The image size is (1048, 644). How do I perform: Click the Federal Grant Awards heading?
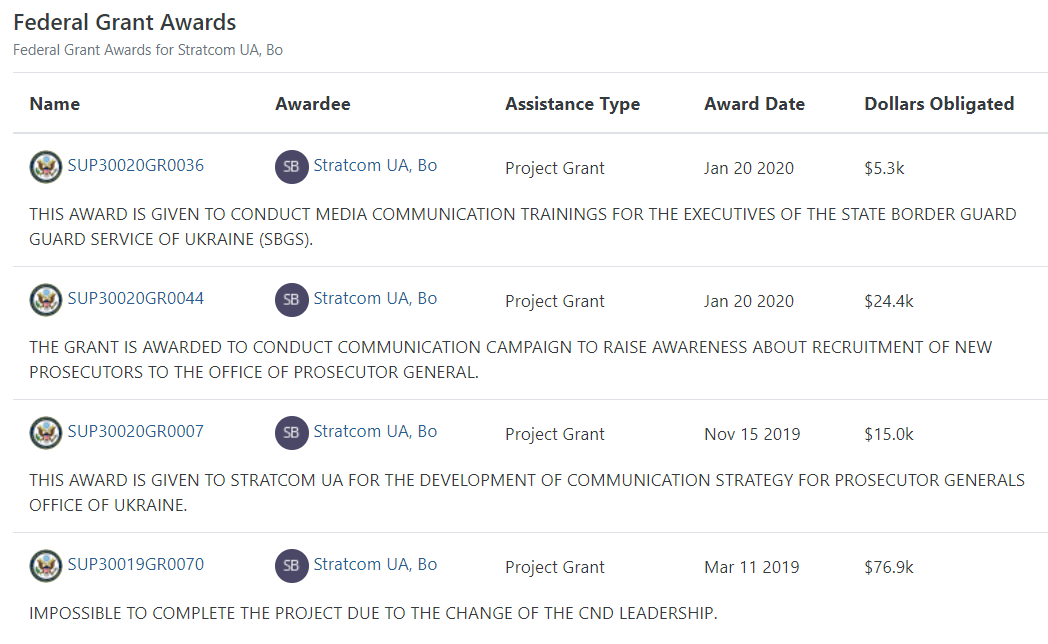pyautogui.click(x=125, y=22)
